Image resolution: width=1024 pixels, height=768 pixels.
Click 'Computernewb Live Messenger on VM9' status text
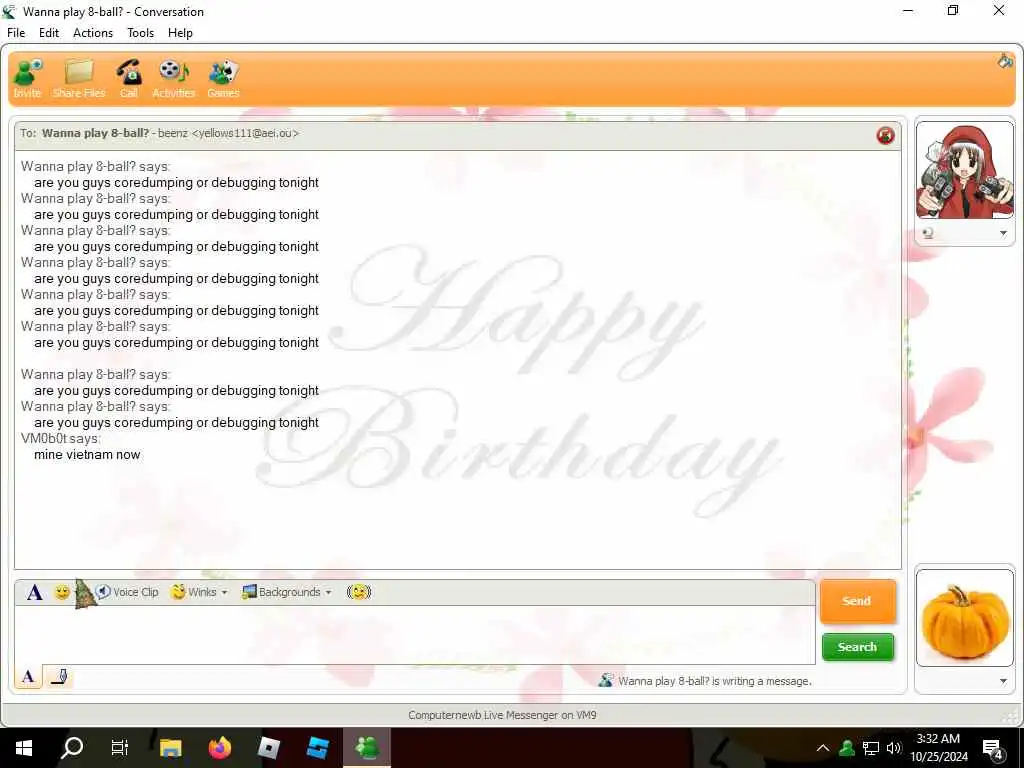pyautogui.click(x=502, y=715)
